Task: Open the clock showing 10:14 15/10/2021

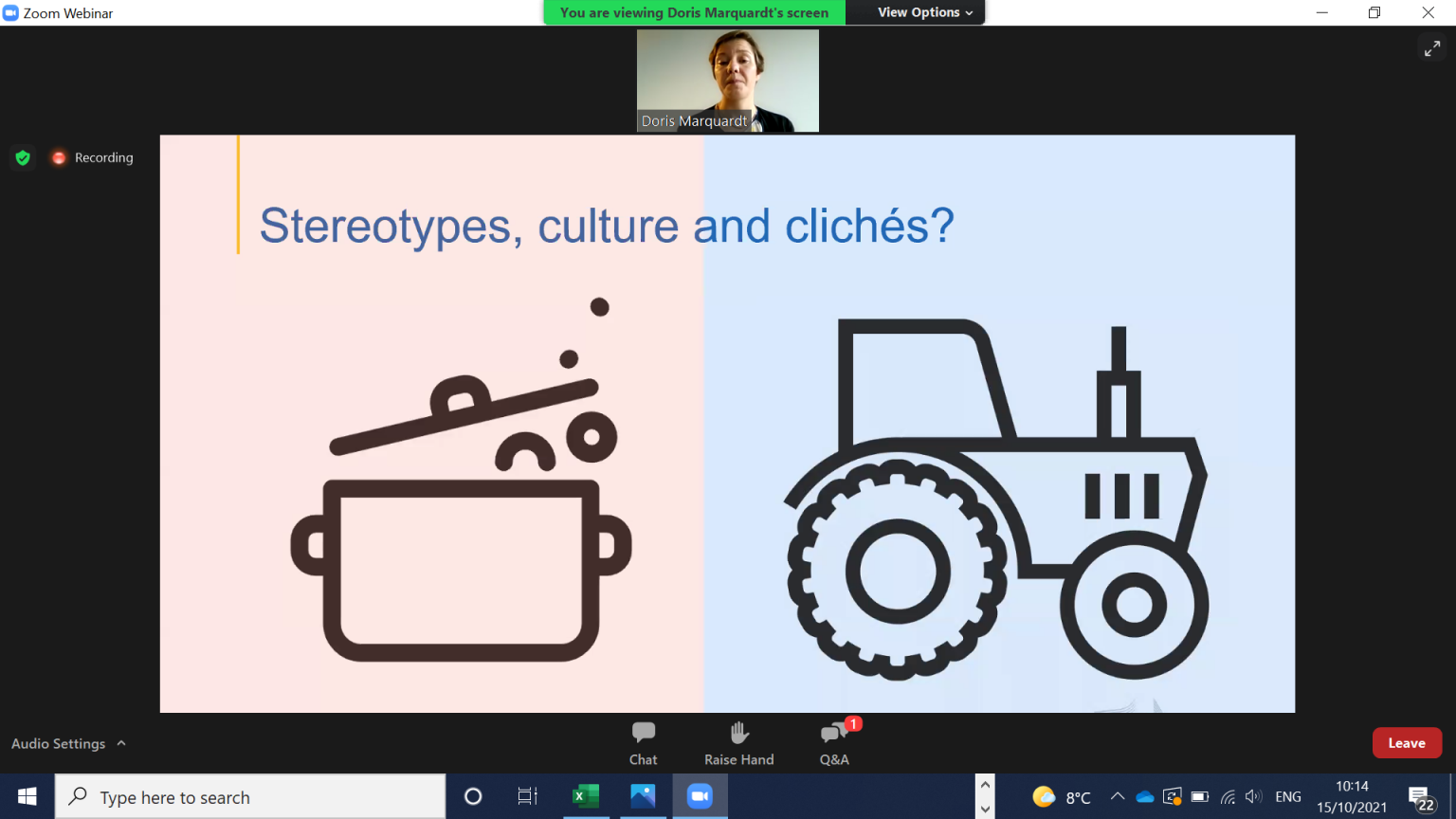Action: 1352,796
